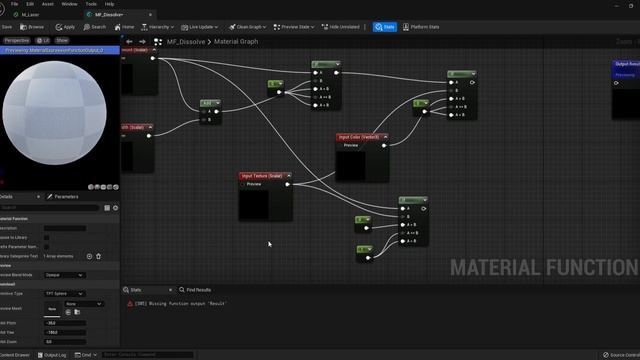This screenshot has width=640, height=360.
Task: Toggle Hide Unrelated nodes
Action: pyautogui.click(x=340, y=27)
